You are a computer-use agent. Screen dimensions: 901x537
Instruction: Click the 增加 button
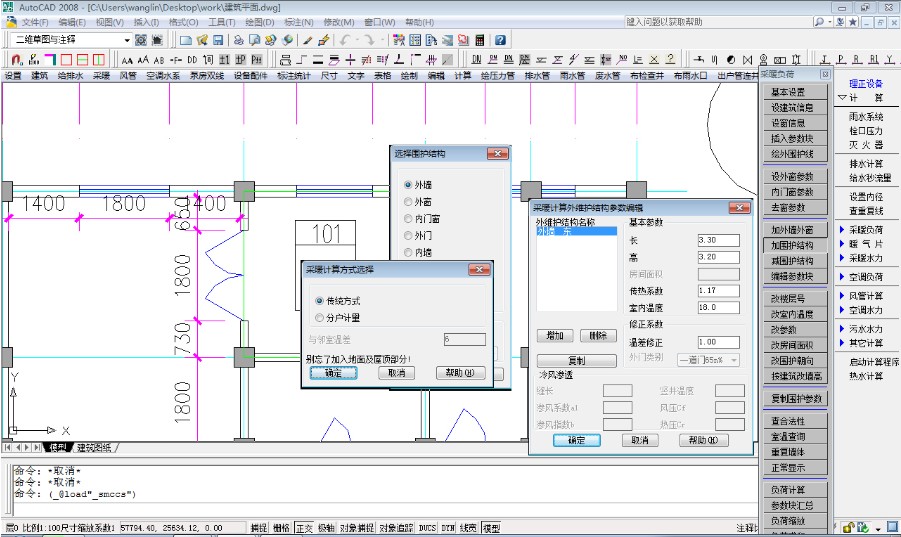(x=554, y=335)
